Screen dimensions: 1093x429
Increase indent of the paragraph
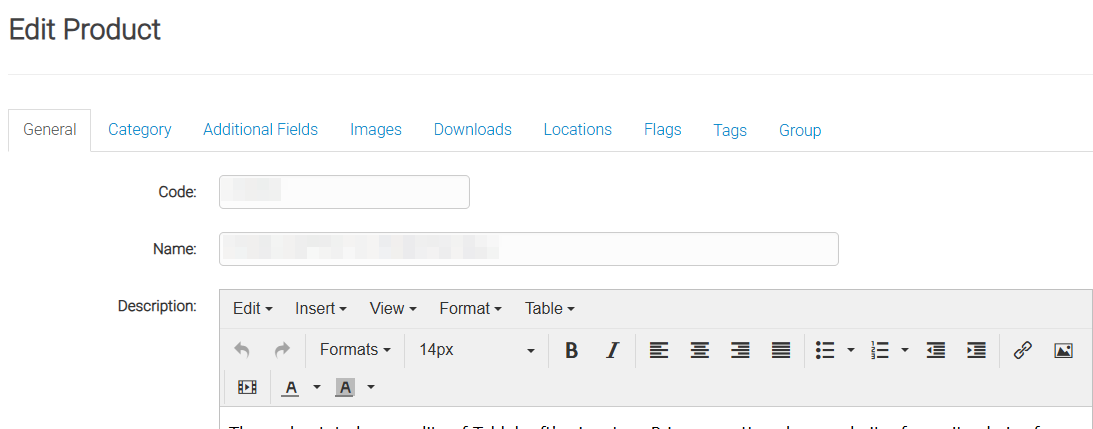pos(976,350)
